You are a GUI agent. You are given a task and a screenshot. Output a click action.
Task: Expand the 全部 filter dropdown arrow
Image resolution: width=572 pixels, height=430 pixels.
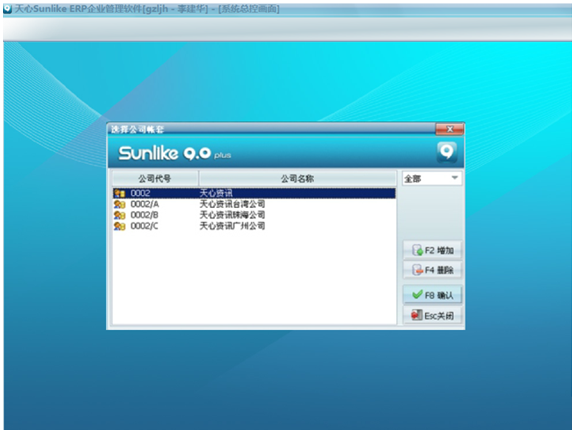point(455,178)
